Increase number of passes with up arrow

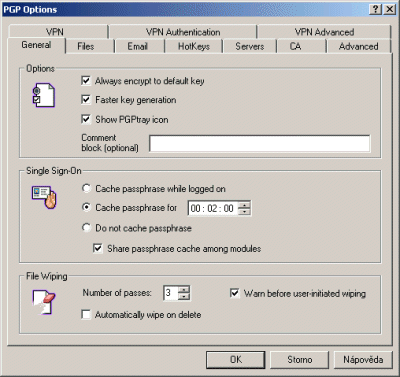tap(184, 289)
